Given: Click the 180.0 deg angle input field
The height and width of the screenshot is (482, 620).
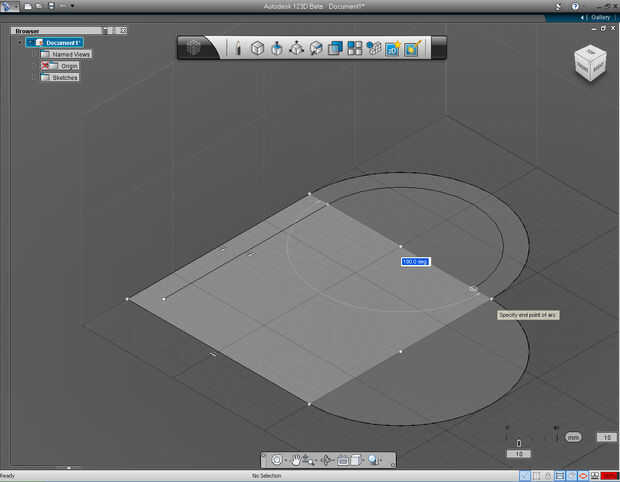Looking at the screenshot, I should point(416,262).
